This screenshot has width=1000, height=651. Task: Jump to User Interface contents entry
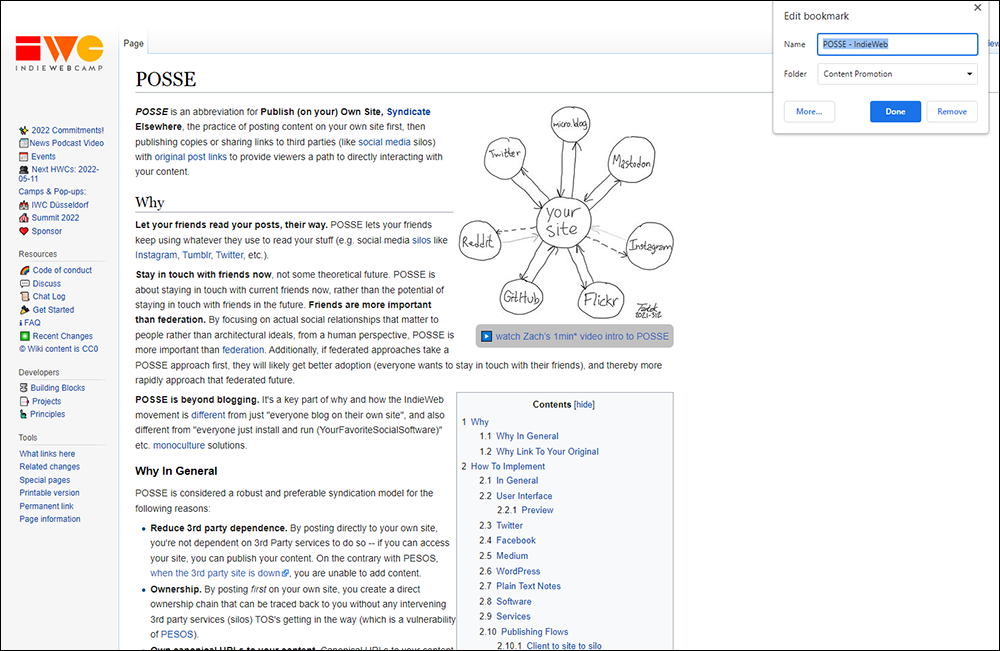524,496
